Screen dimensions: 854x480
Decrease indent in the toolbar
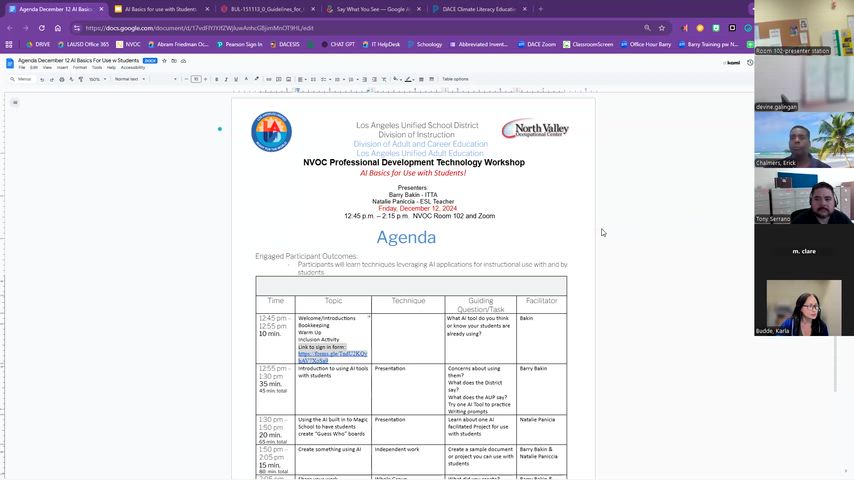pos(364,79)
